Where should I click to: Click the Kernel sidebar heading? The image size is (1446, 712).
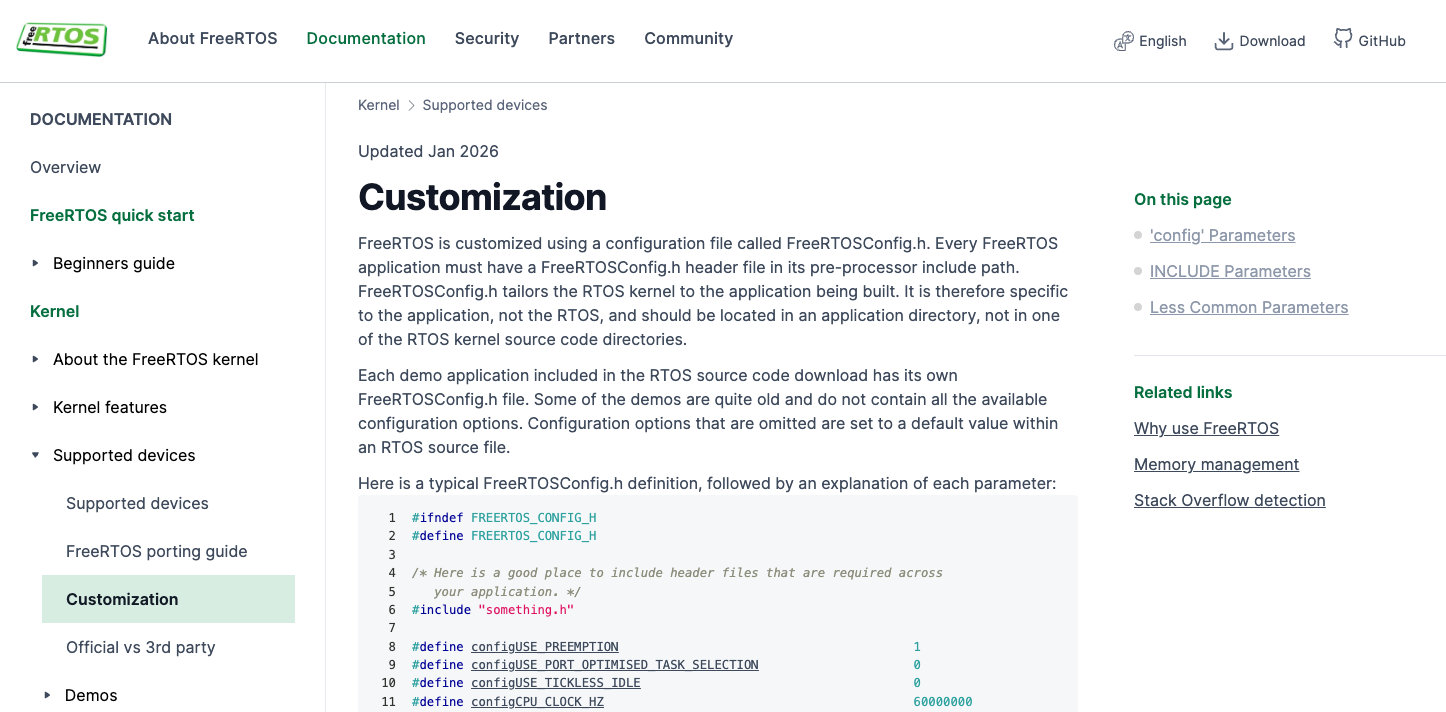tap(55, 311)
